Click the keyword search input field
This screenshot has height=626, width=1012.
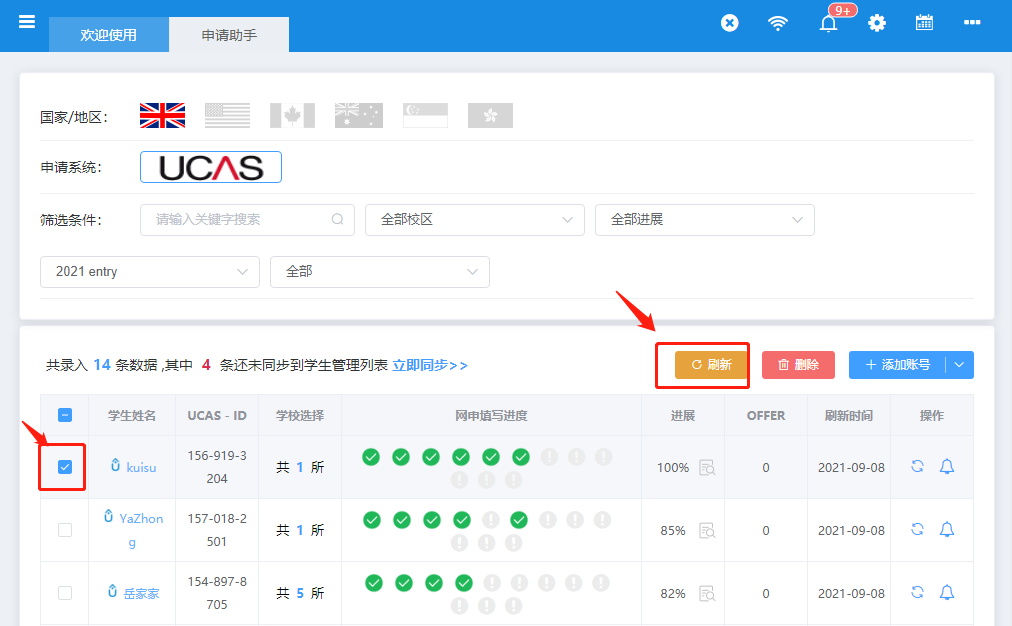(247, 220)
